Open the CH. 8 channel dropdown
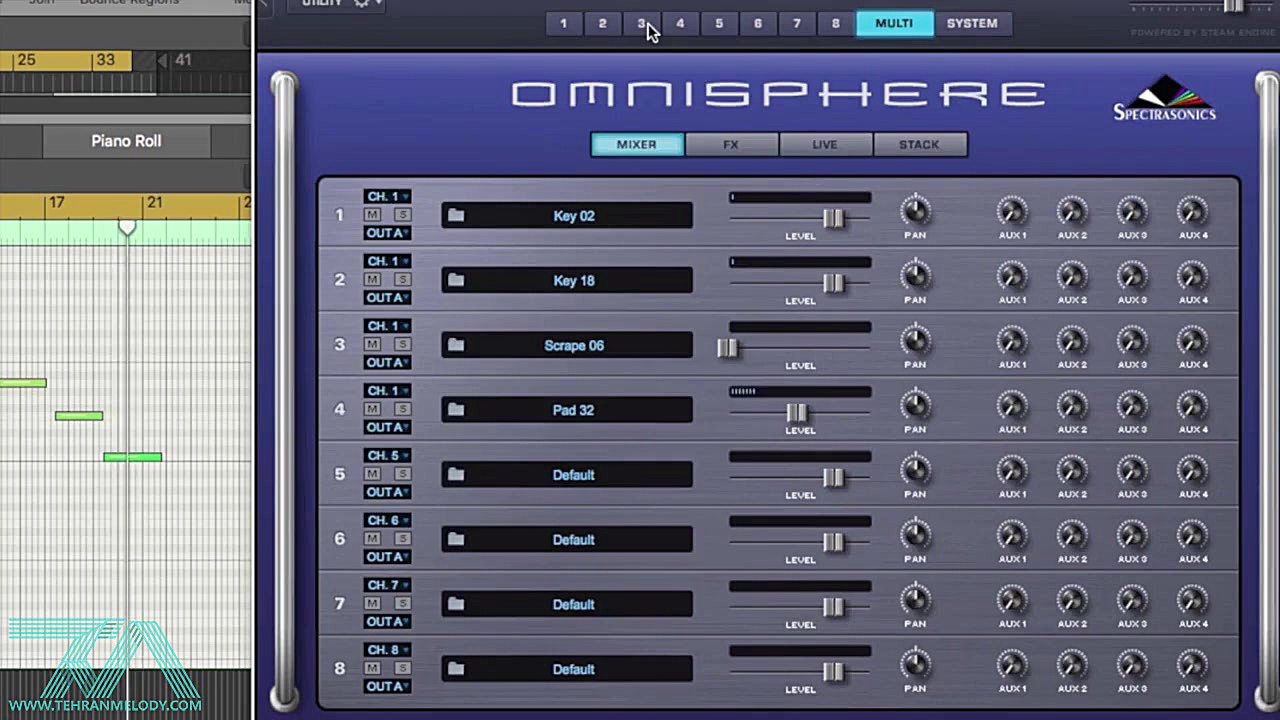 click(387, 650)
